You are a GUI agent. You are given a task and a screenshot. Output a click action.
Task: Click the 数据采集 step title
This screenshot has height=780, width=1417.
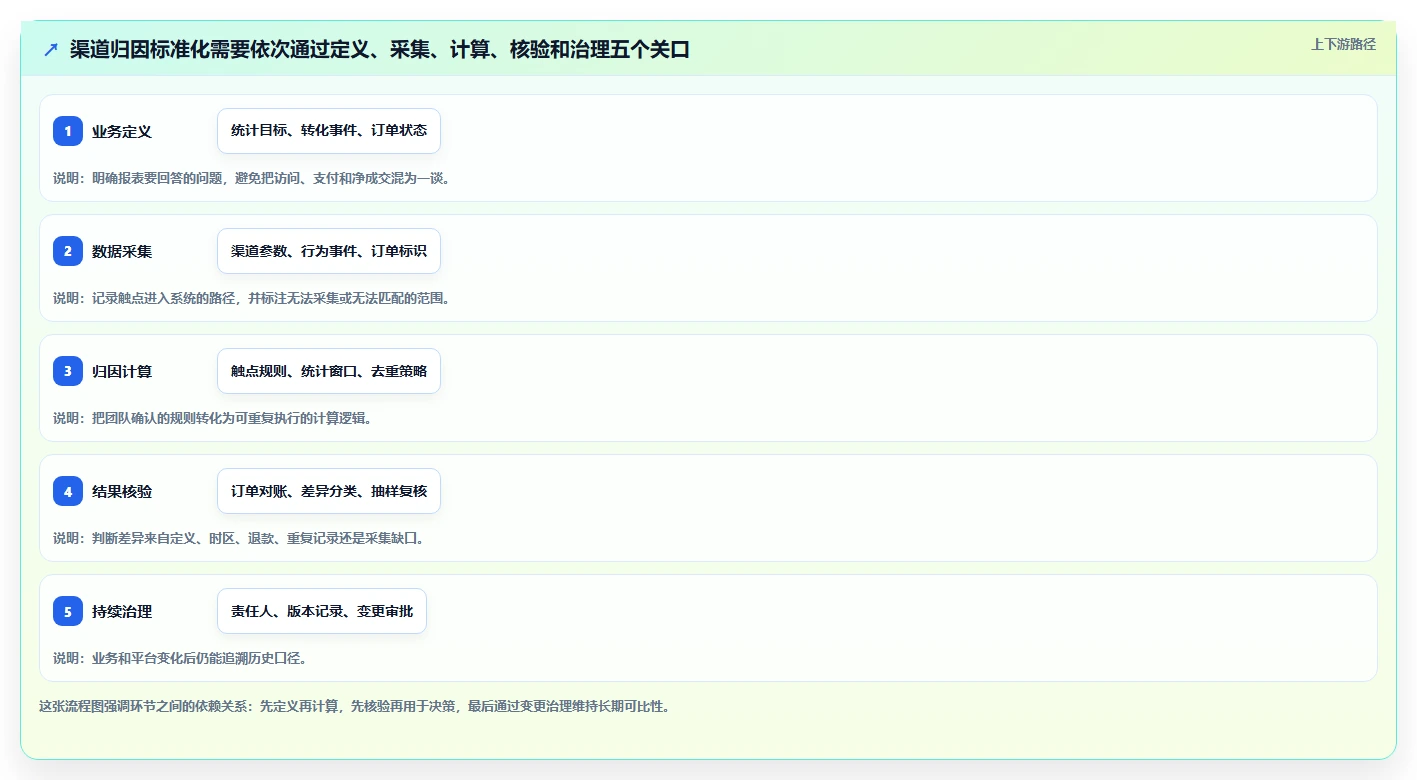(x=122, y=251)
